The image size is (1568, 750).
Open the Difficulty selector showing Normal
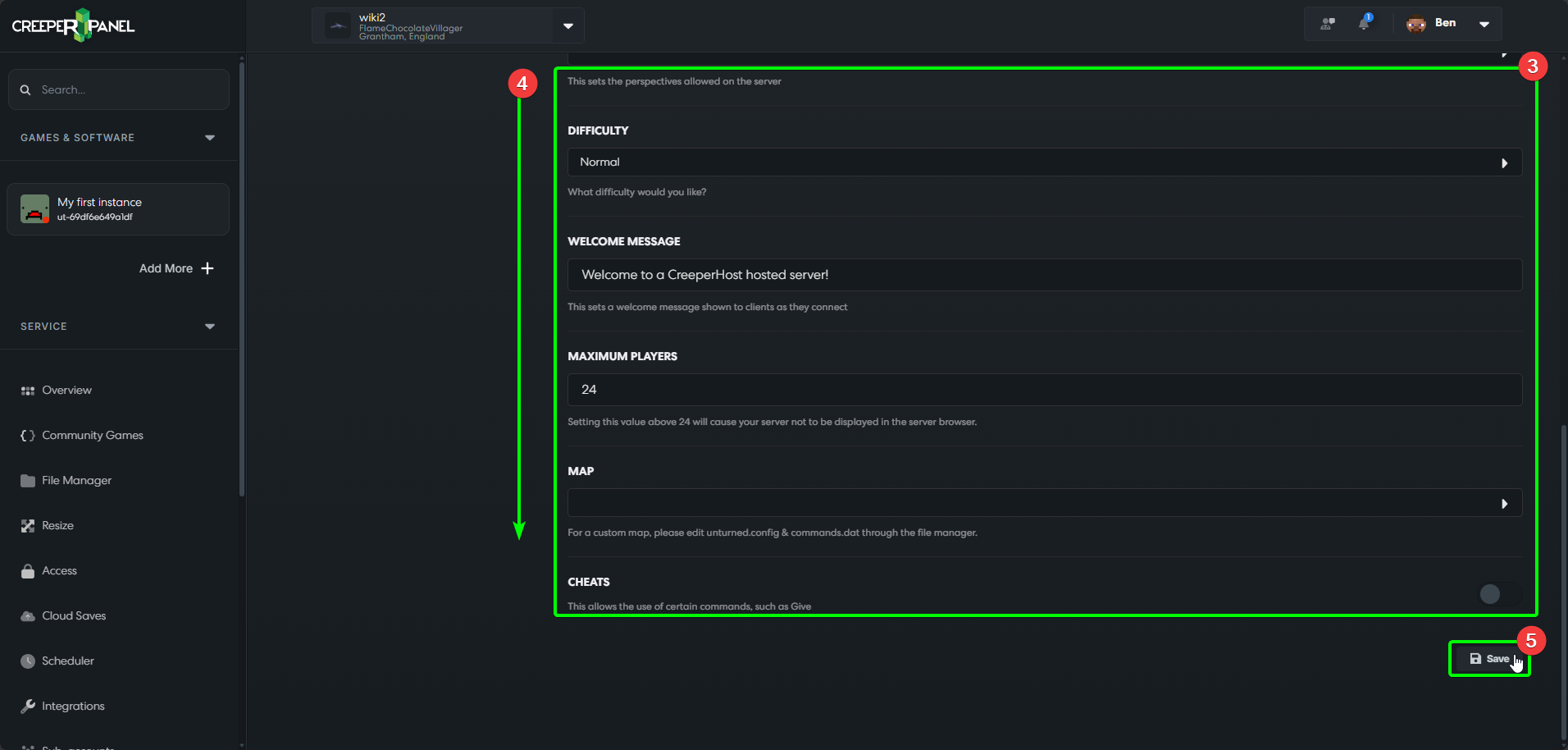tap(1043, 162)
